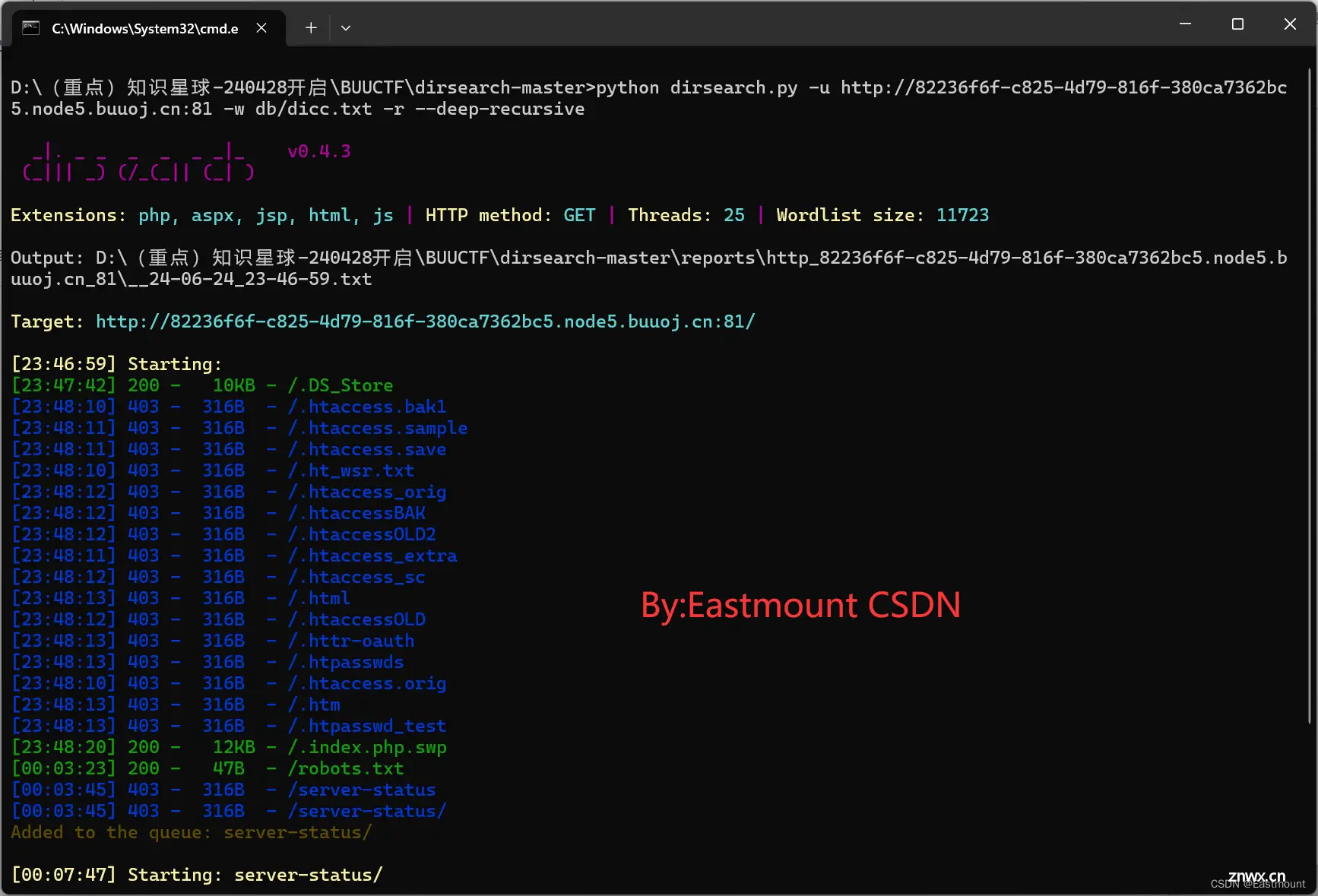Click the 'Added to the queue' line
The width and height of the screenshot is (1318, 896).
click(192, 832)
